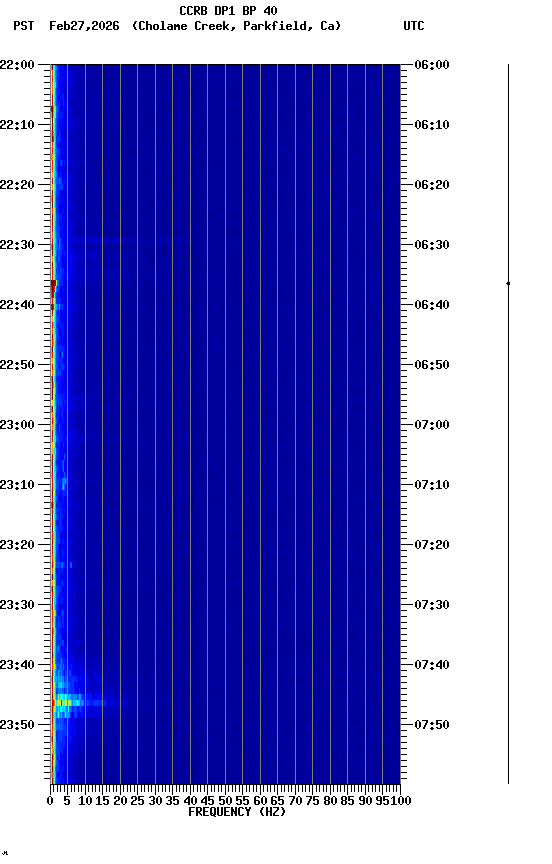This screenshot has height=864, width=552.
Task: Click the 90 Hz frequency tick label
Action: point(365,801)
